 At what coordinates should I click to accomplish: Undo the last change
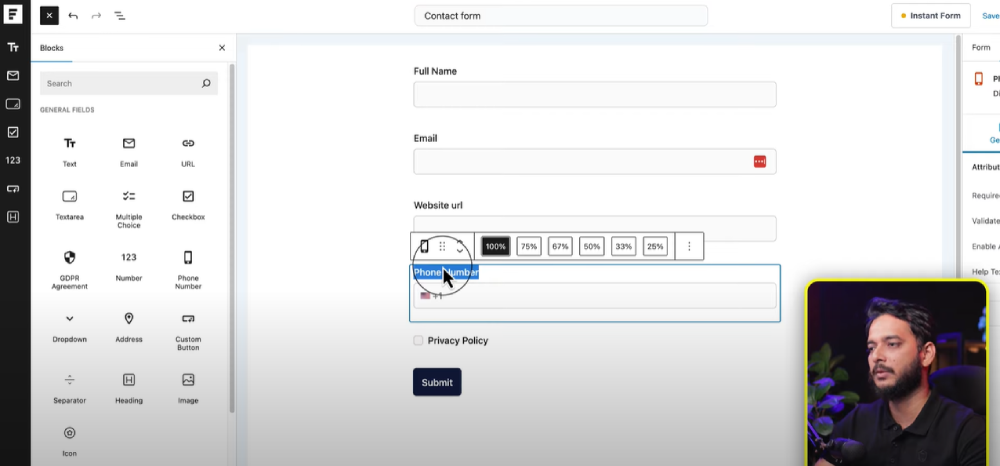pos(73,15)
